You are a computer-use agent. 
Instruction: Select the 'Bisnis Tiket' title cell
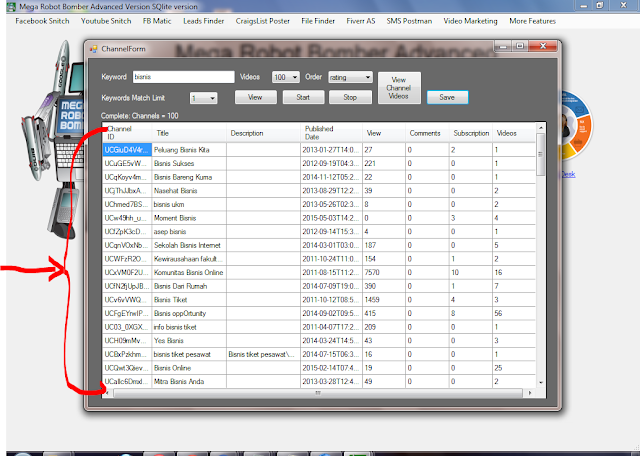pyautogui.click(x=189, y=300)
